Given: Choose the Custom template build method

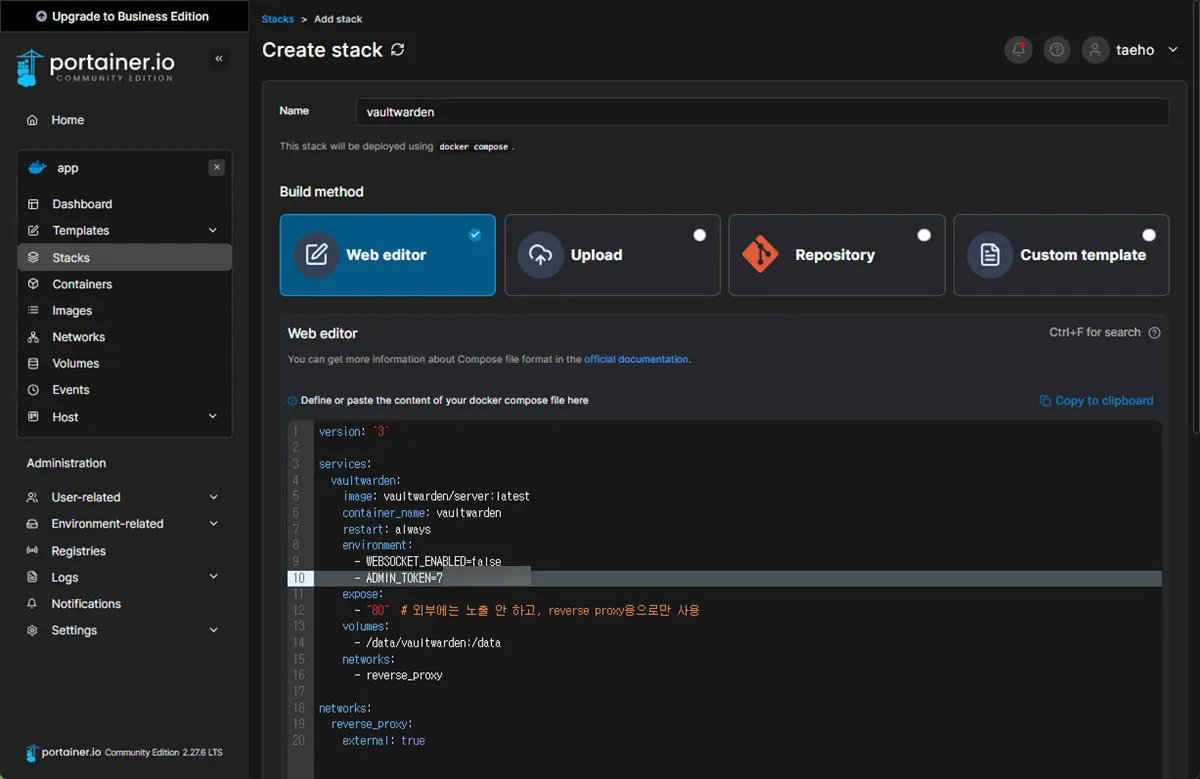Looking at the screenshot, I should [x=1061, y=255].
